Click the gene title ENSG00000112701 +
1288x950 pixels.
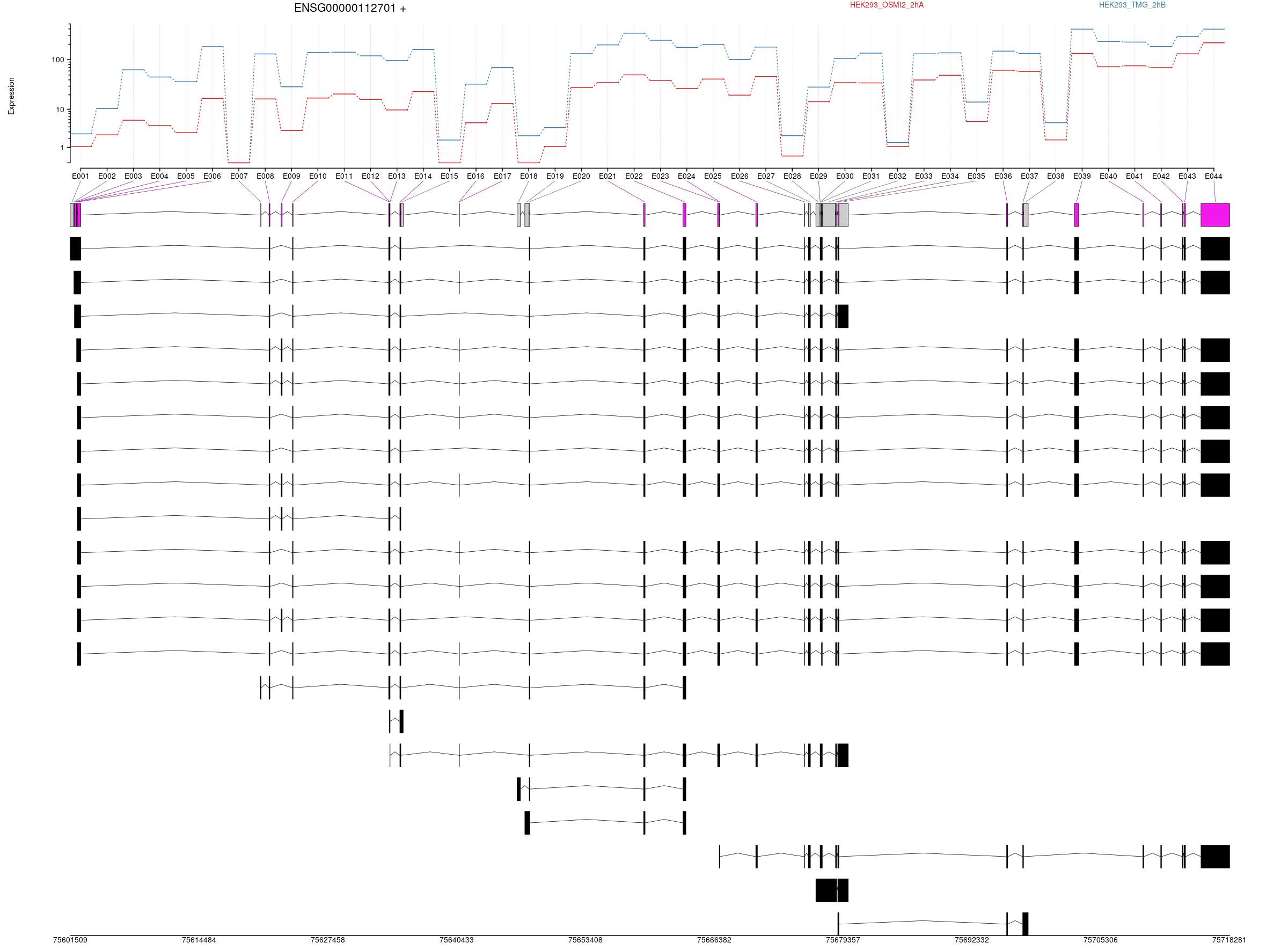click(349, 9)
